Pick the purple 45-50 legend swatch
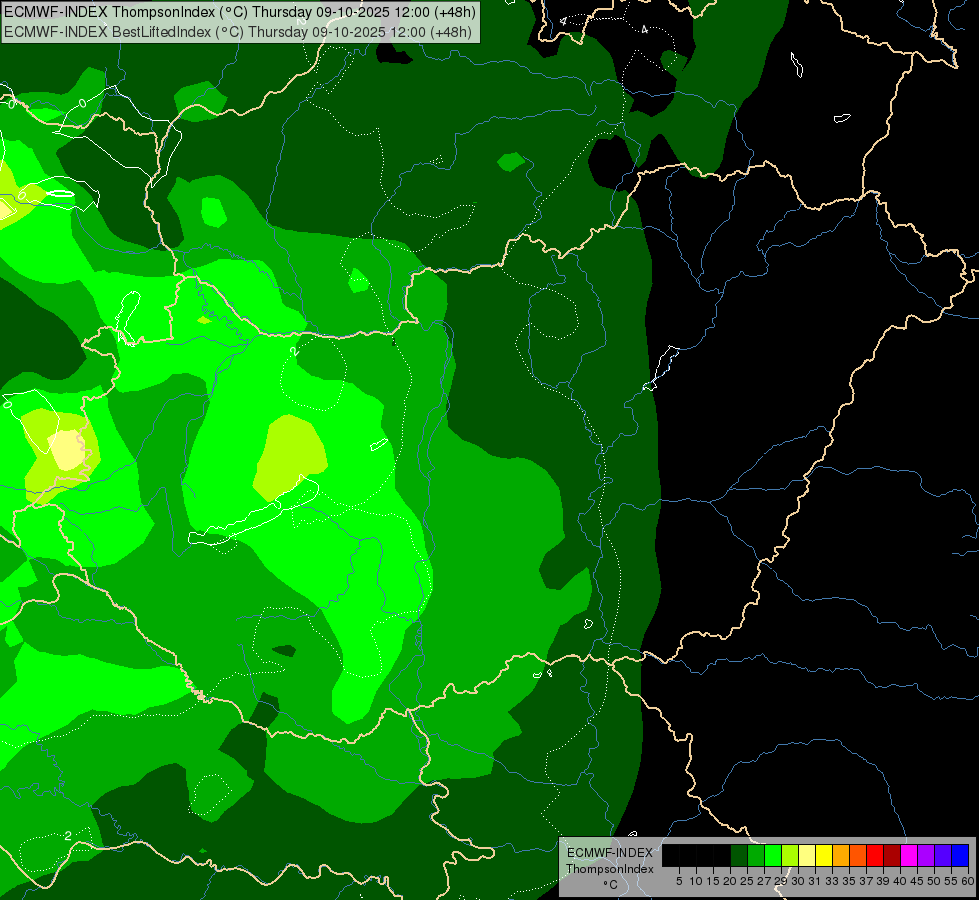Screen dimensions: 979x900 (926, 855)
